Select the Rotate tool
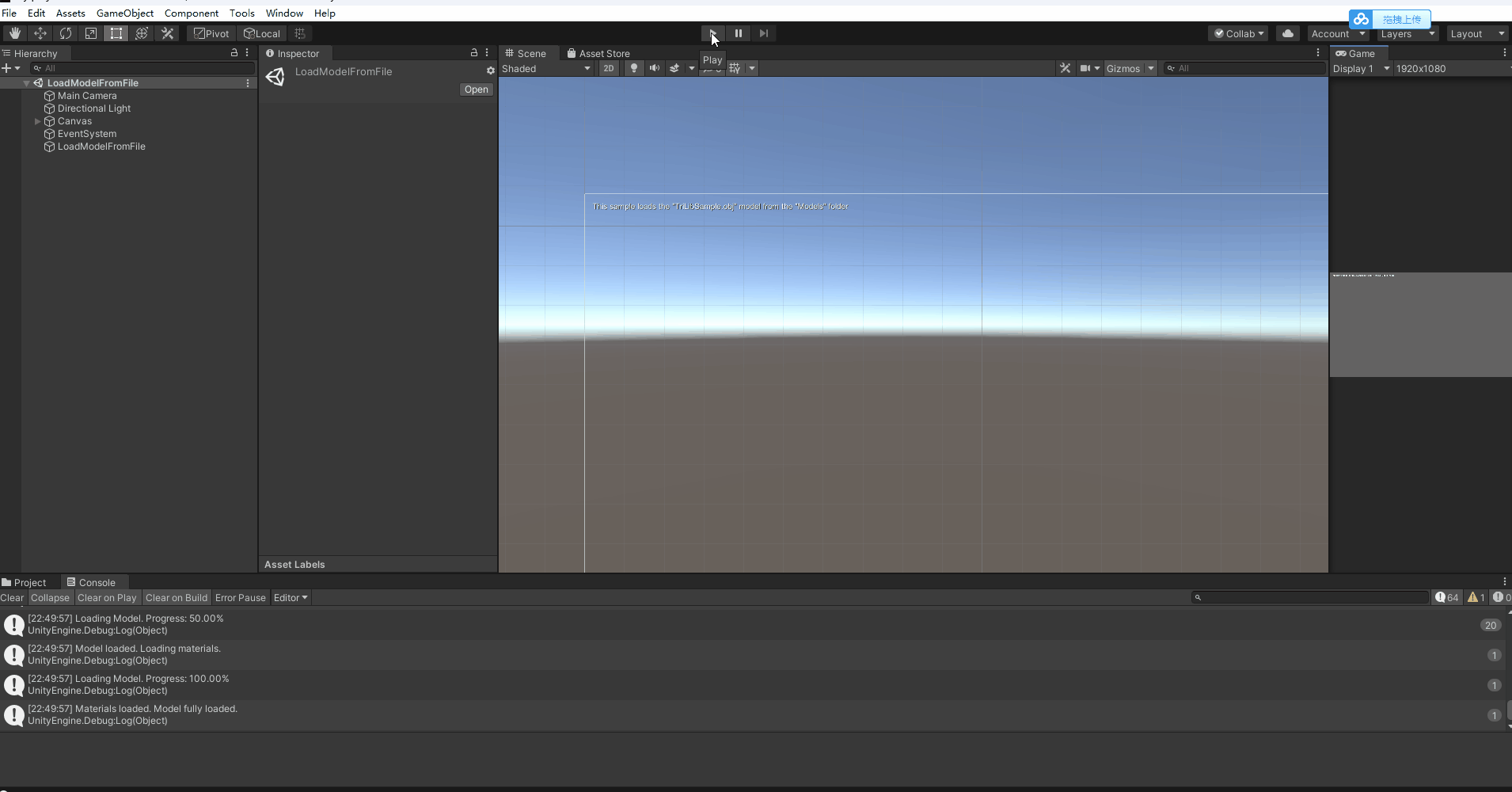 pyautogui.click(x=66, y=33)
